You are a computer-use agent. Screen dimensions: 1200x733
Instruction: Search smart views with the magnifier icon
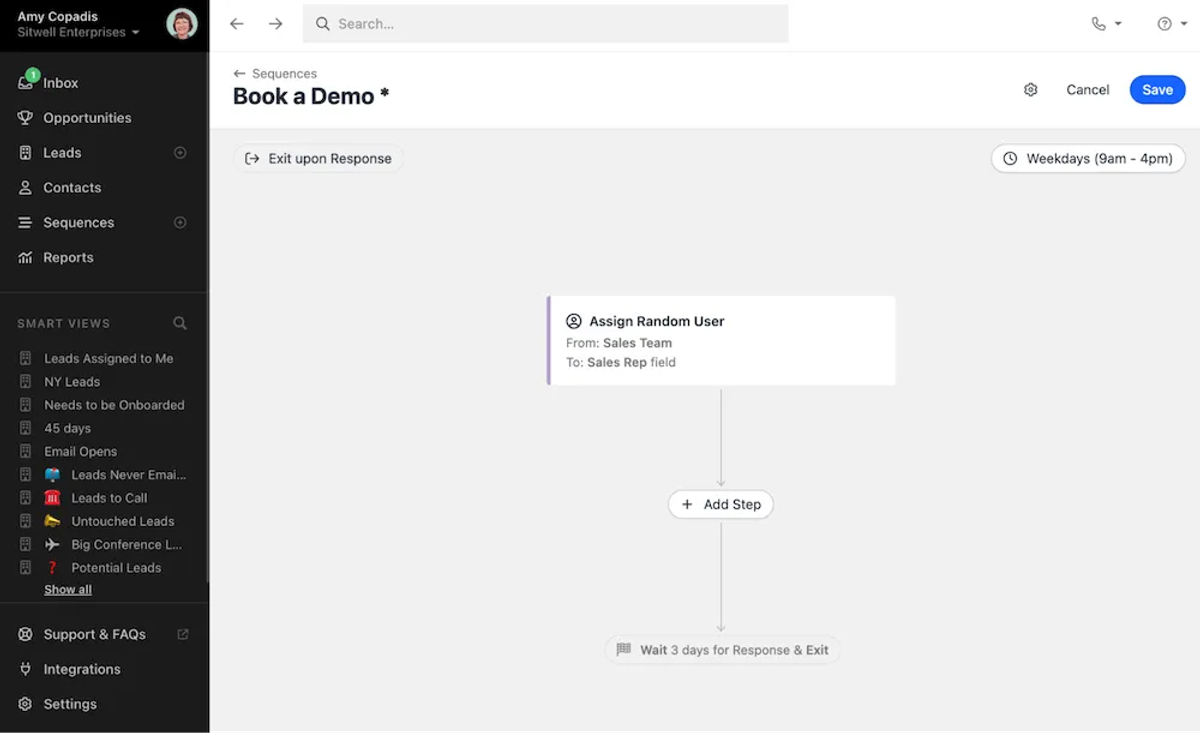(x=180, y=323)
